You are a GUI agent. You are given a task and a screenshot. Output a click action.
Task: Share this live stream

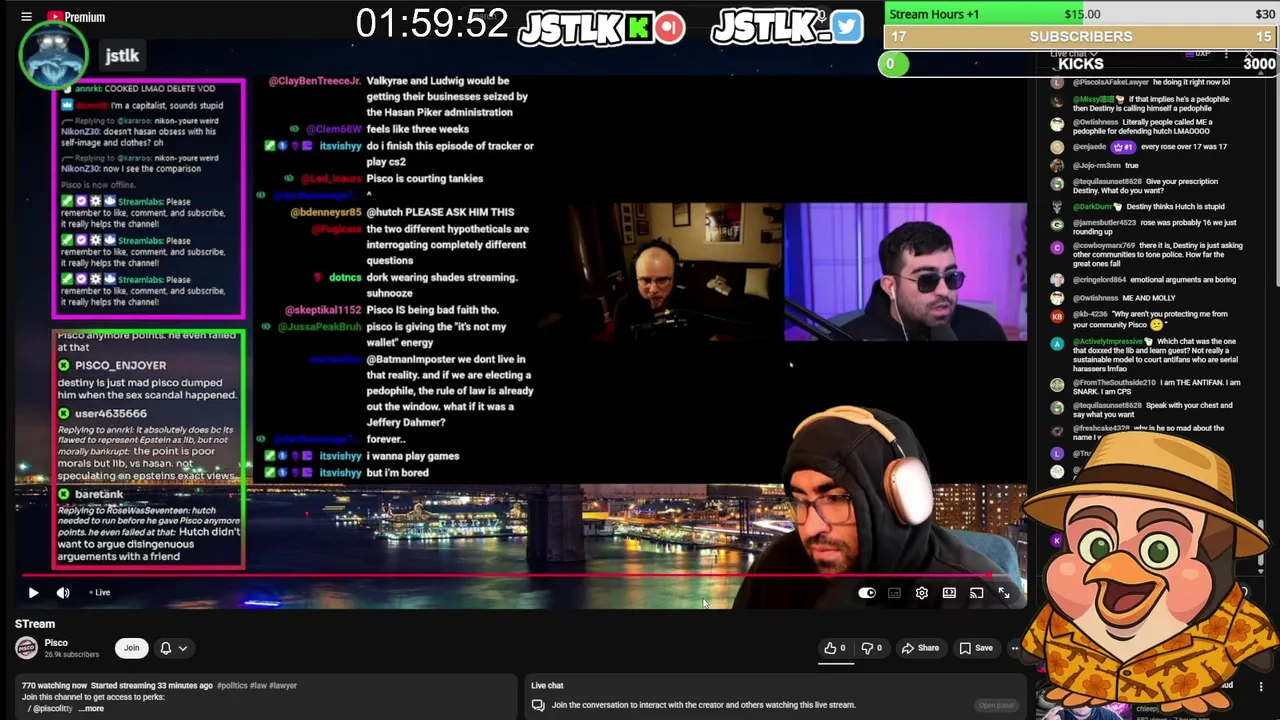920,648
